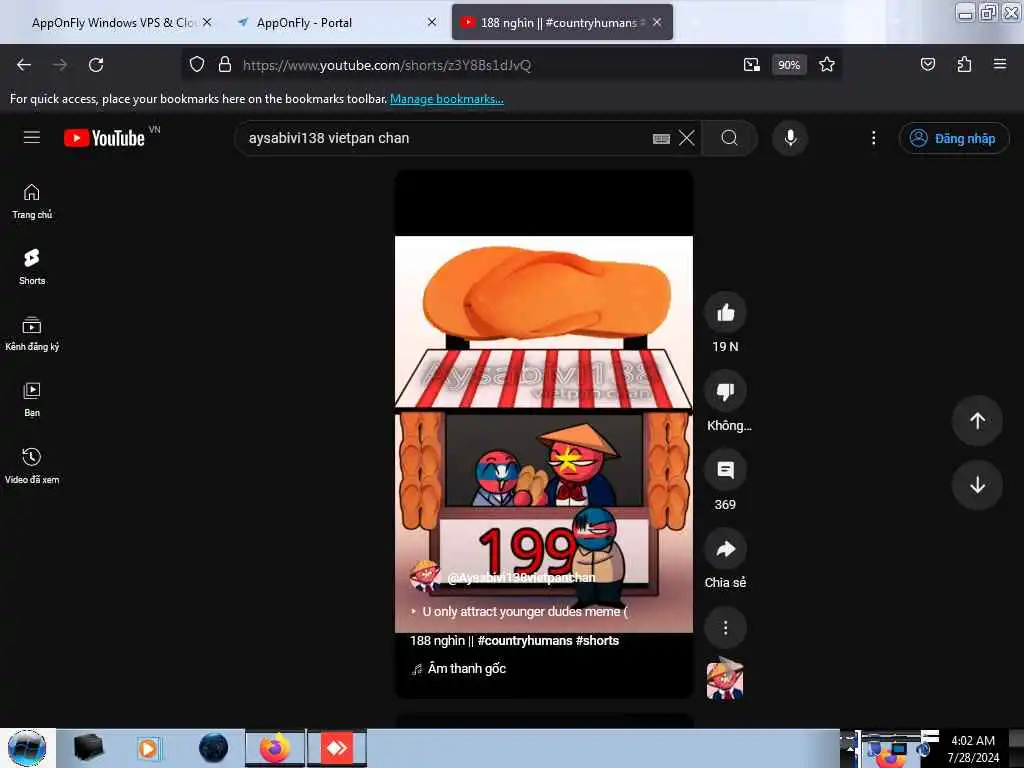Reload the page with refresh icon

[x=96, y=65]
